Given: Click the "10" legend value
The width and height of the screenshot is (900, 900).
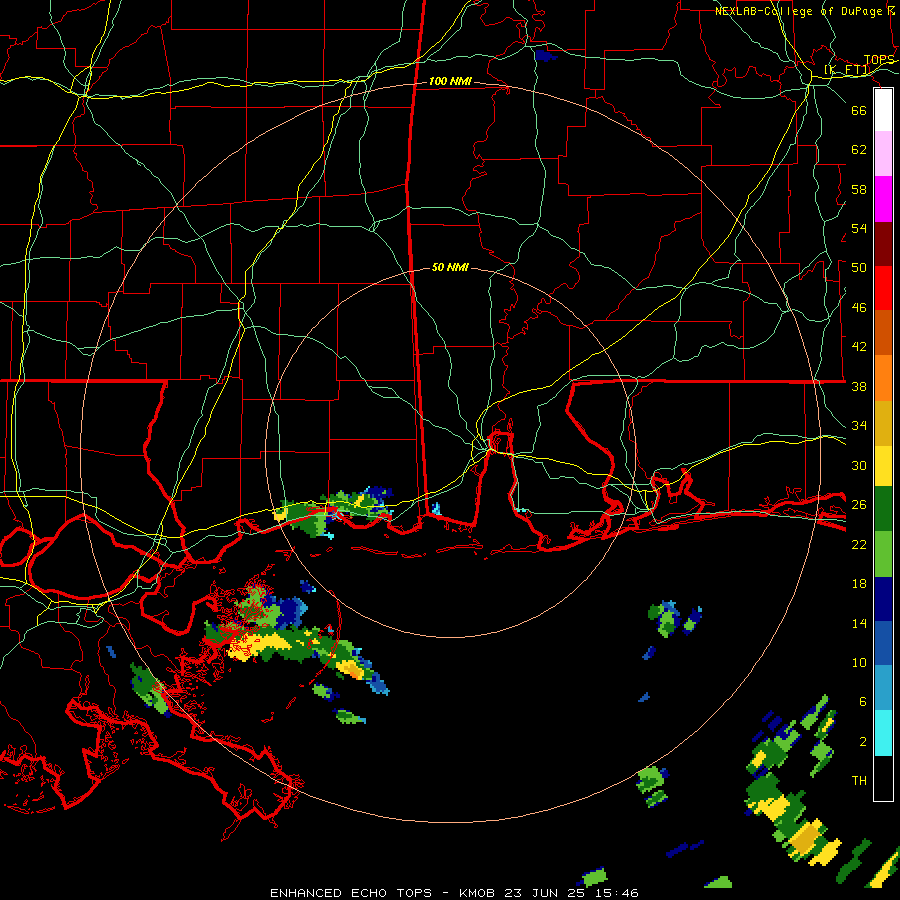Looking at the screenshot, I should (859, 663).
